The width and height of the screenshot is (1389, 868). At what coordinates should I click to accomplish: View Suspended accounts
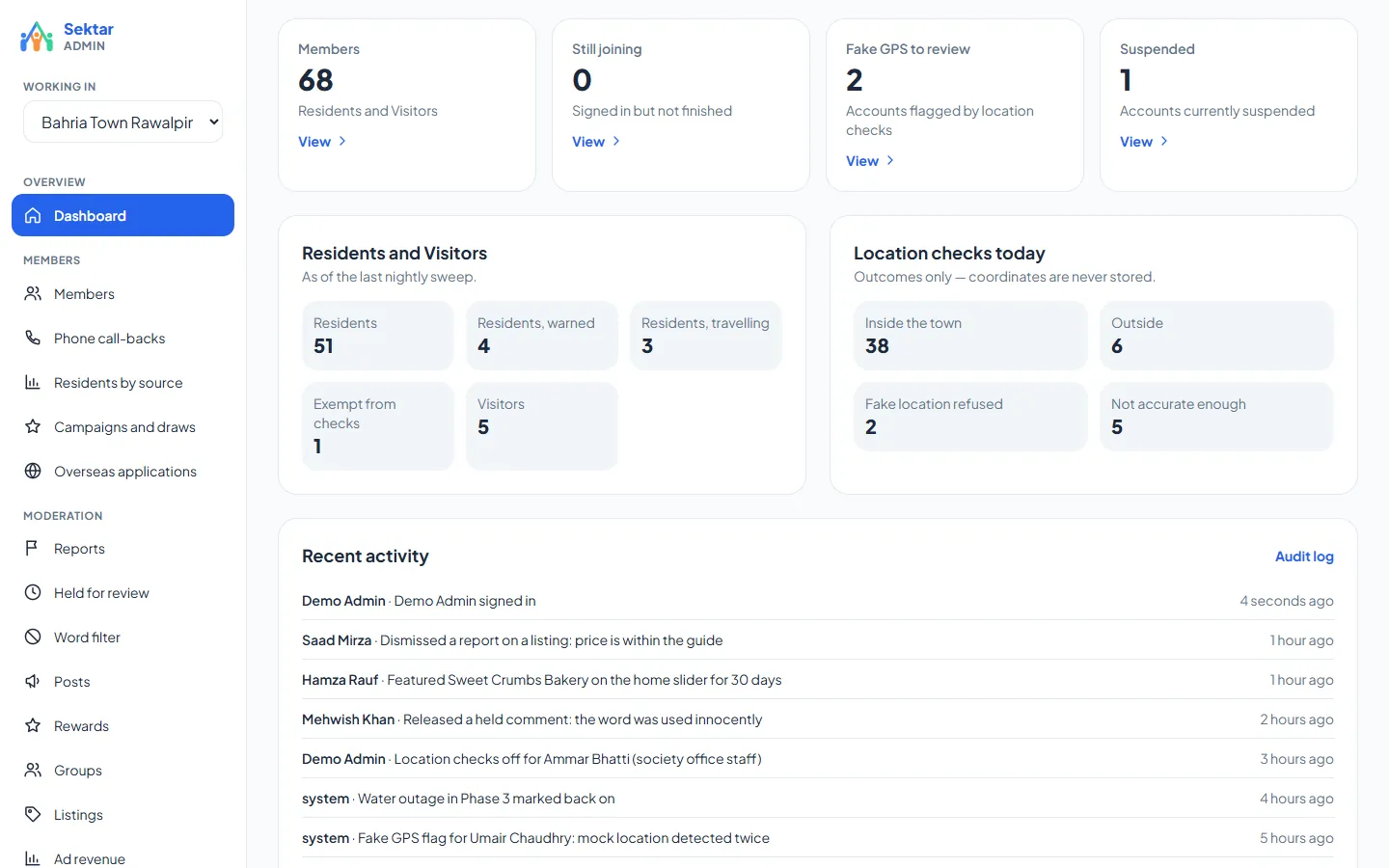(1144, 142)
